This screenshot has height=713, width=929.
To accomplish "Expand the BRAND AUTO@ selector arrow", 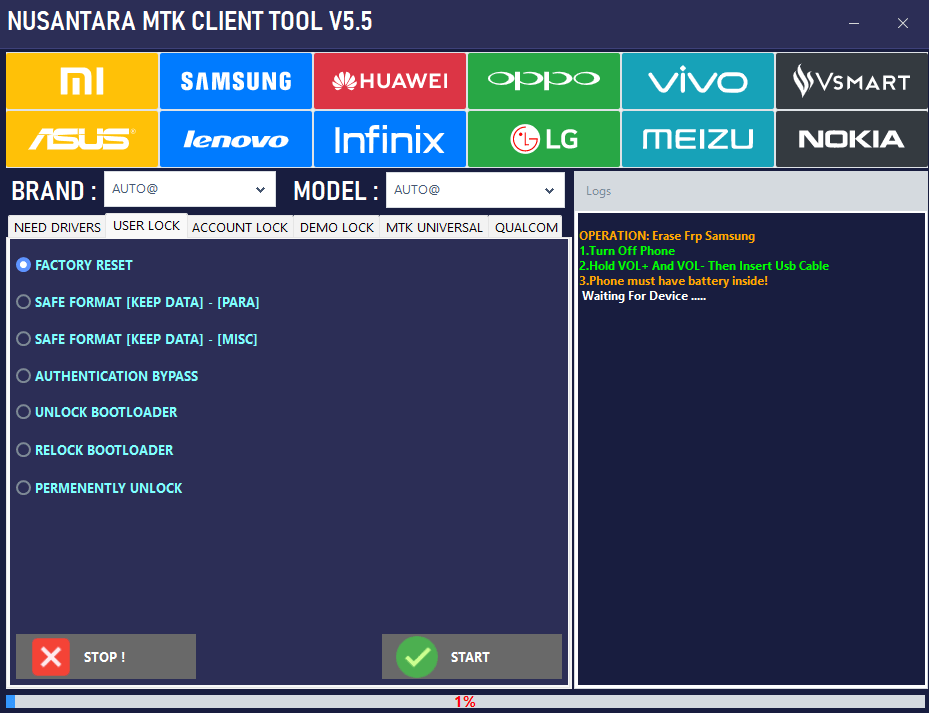I will 262,189.
